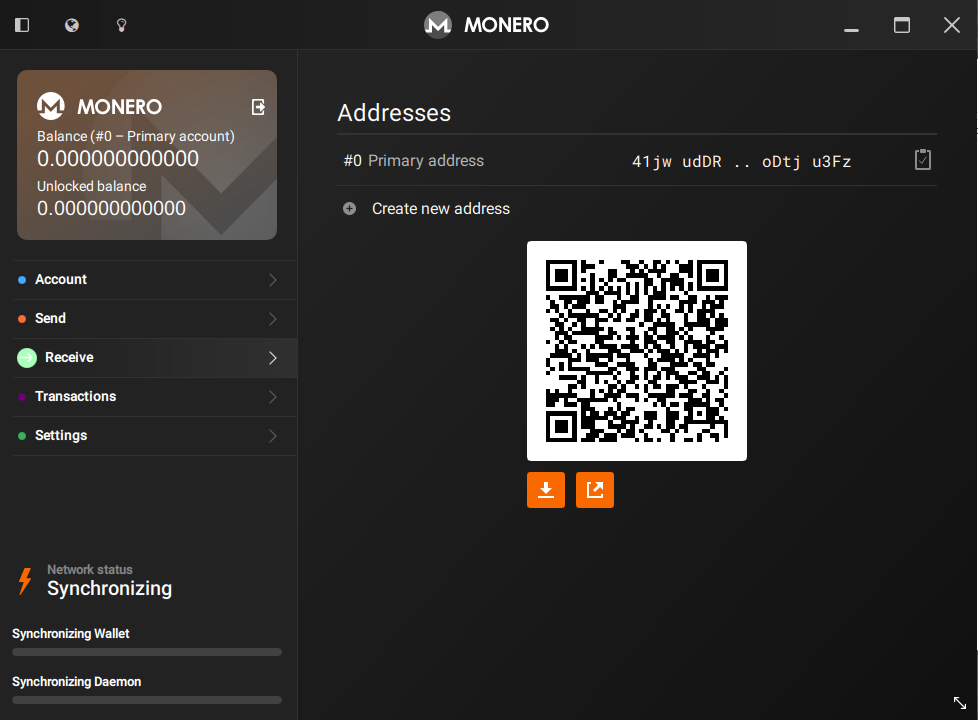
Task: Click the chevron next to Receive
Action: point(273,358)
